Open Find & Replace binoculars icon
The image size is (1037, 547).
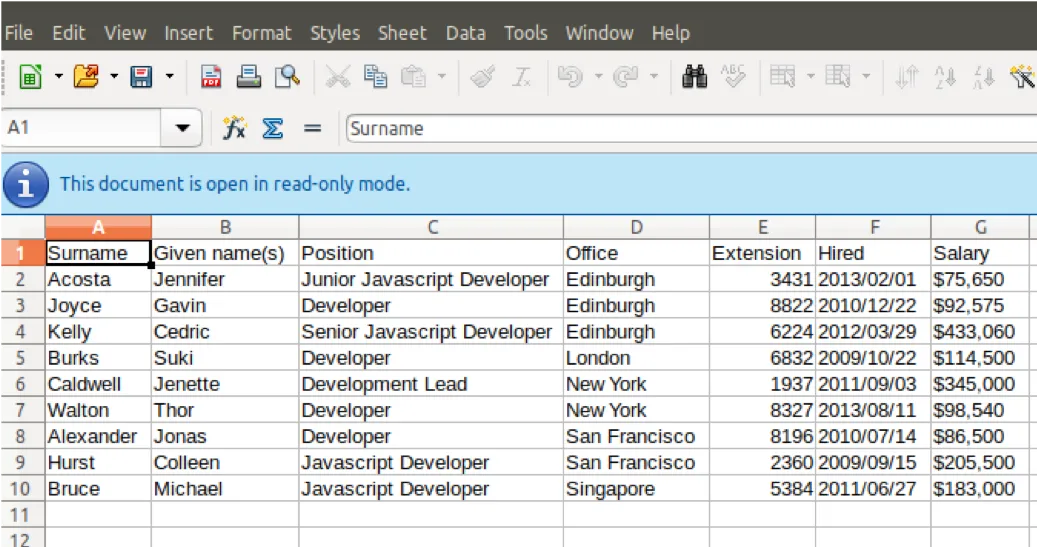pyautogui.click(x=695, y=77)
